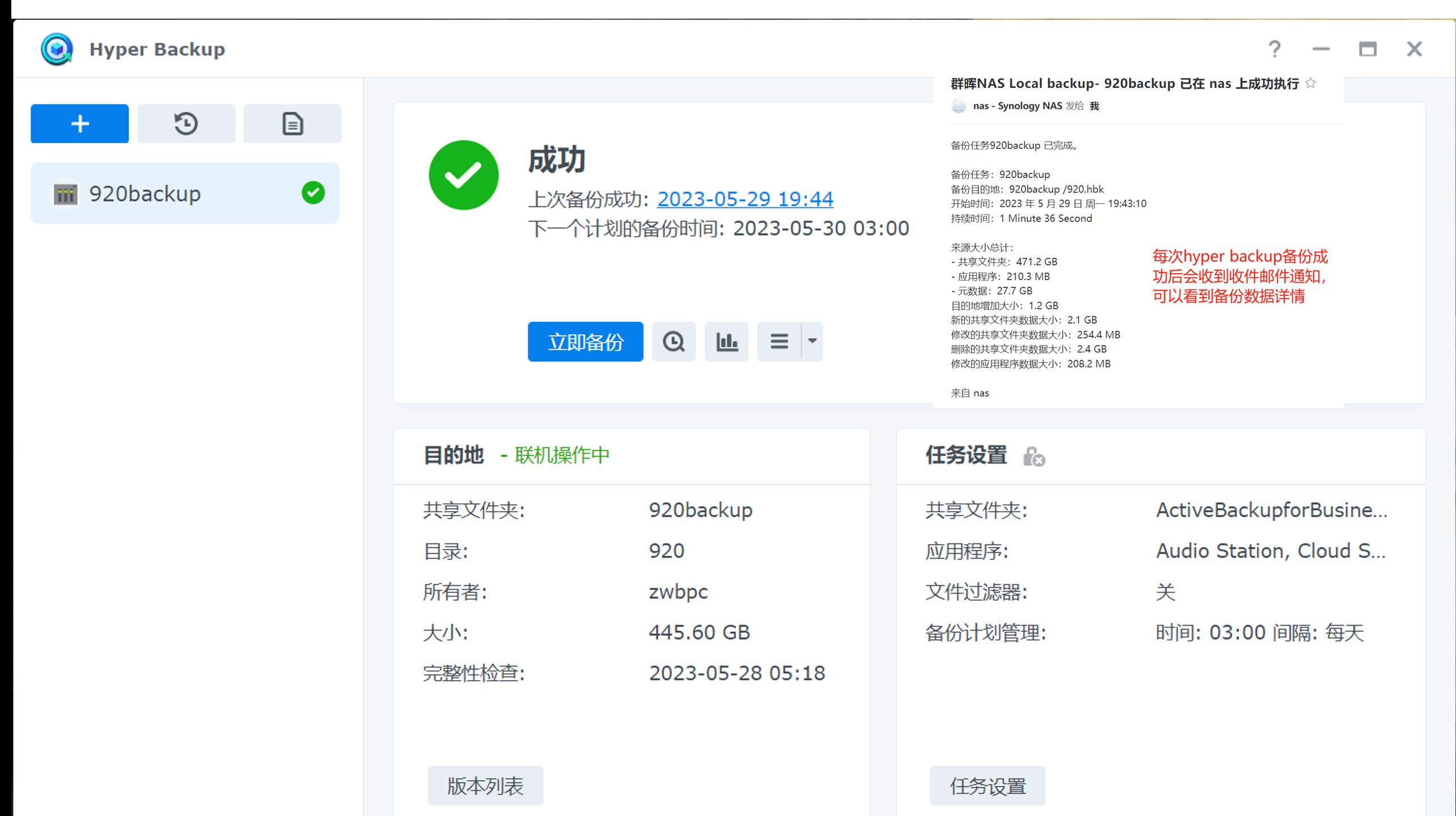
Task: Click the lock icon beside 任务设置 heading
Action: [x=1034, y=456]
